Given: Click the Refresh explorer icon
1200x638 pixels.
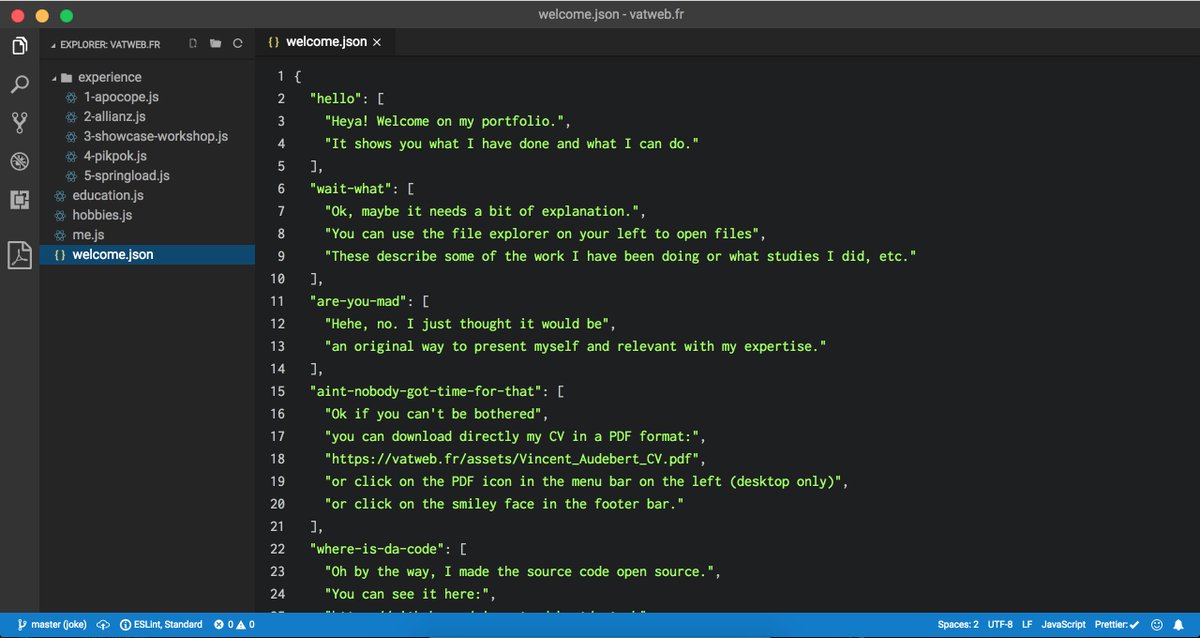Looking at the screenshot, I should [x=237, y=43].
